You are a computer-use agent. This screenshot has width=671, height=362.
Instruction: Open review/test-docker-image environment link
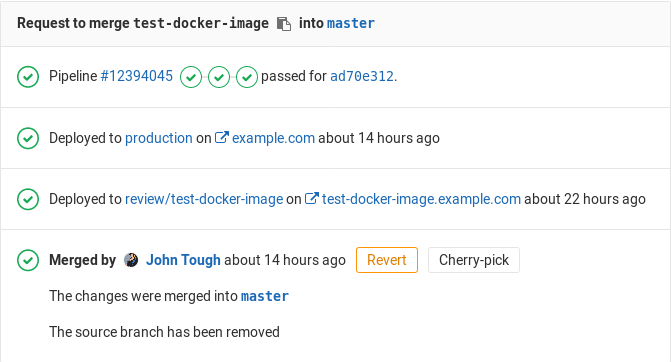pos(204,199)
